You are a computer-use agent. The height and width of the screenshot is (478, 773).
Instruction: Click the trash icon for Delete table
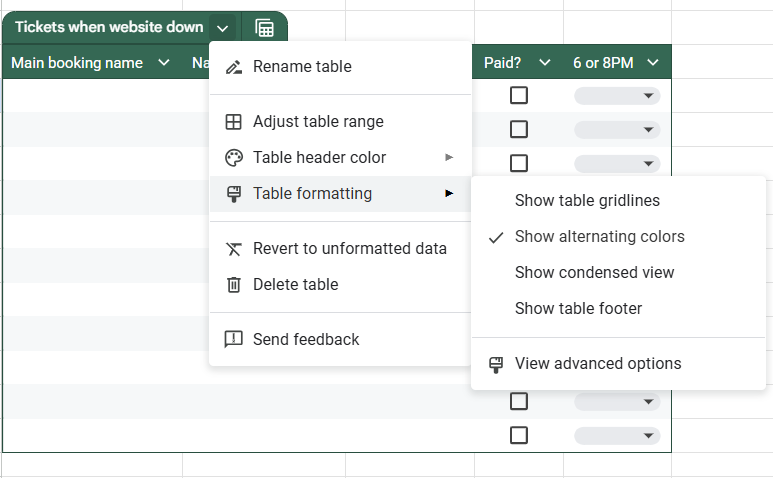[x=233, y=285]
